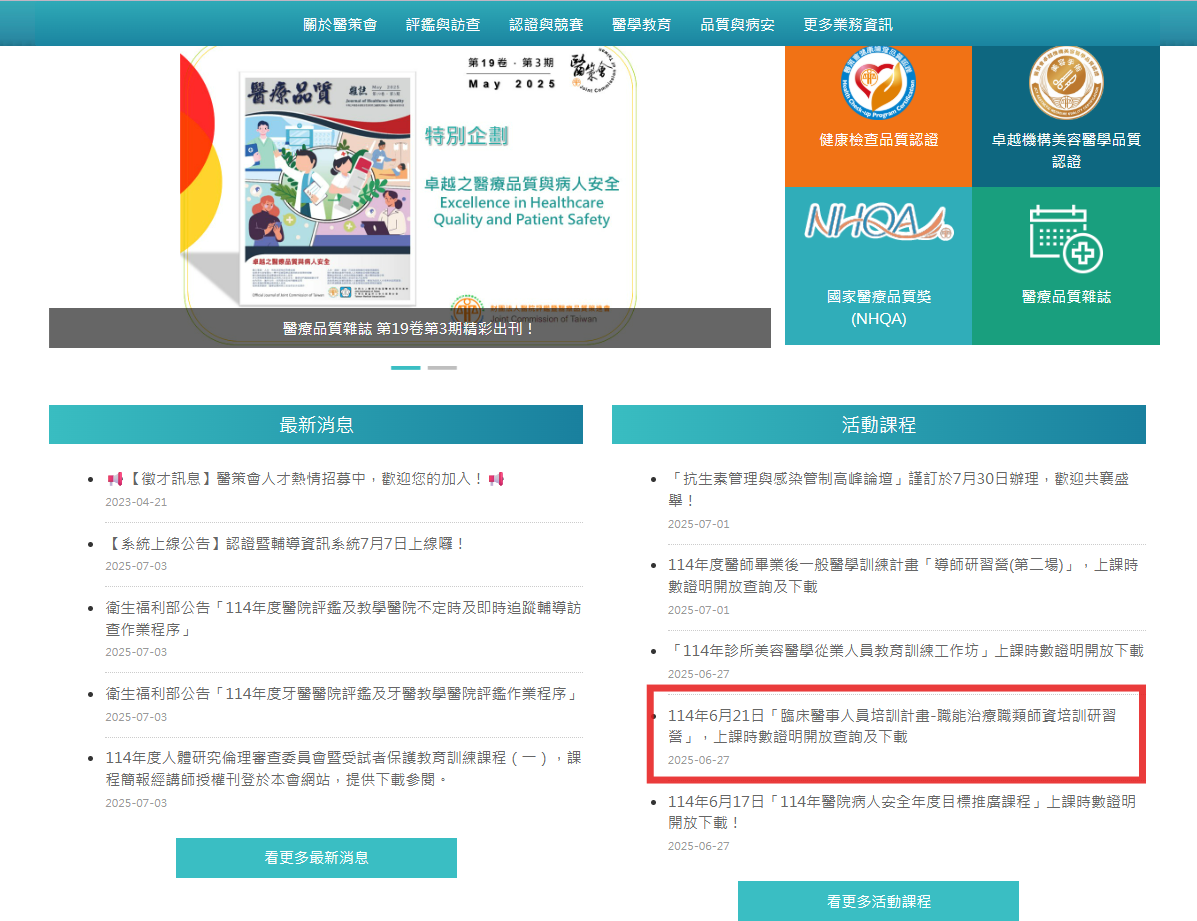Viewport: 1197px width, 921px height.
Task: Open 更多業務資訊 menu
Action: tap(847, 24)
